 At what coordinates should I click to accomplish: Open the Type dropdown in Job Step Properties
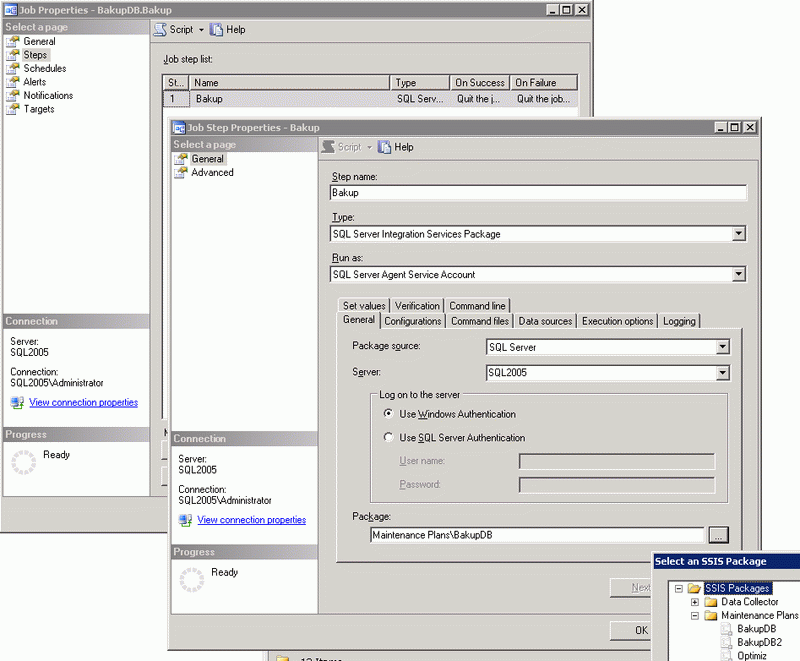(738, 234)
